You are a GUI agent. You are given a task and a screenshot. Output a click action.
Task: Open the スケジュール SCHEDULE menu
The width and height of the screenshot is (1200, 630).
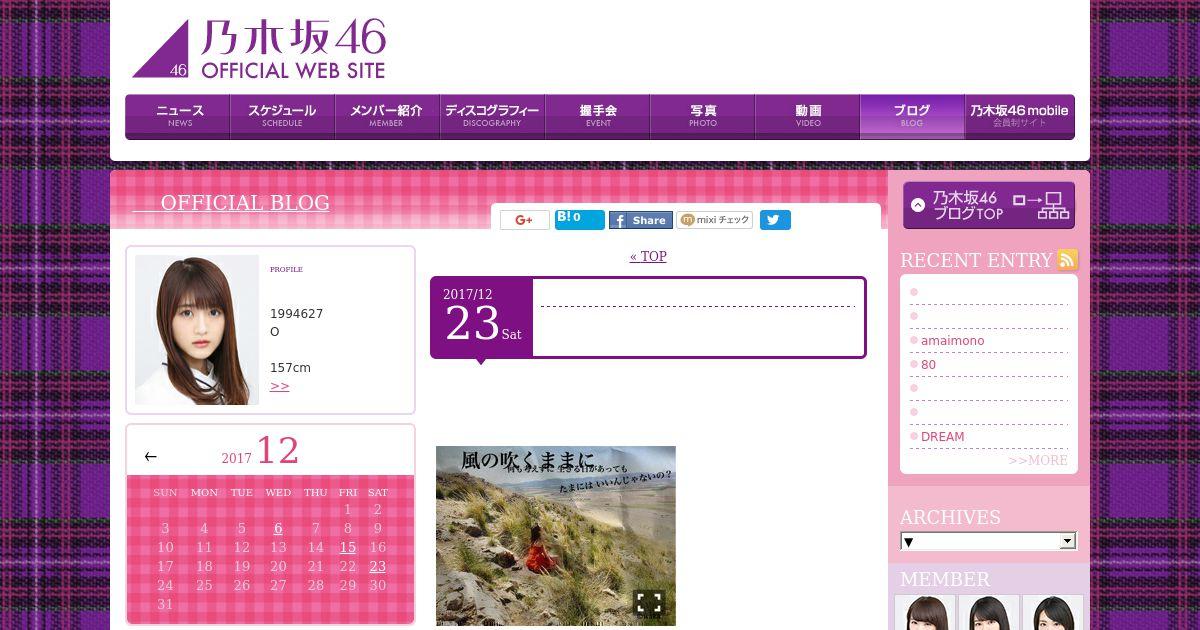pos(282,116)
